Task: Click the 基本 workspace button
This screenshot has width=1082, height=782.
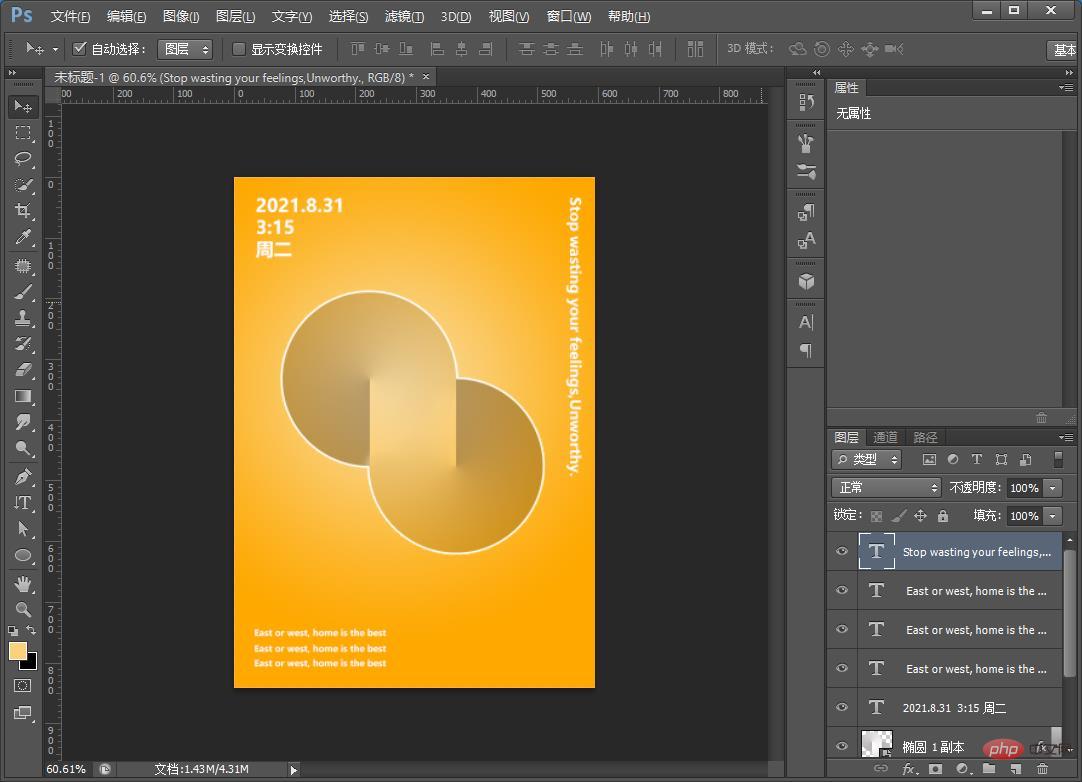Action: pos(1064,50)
